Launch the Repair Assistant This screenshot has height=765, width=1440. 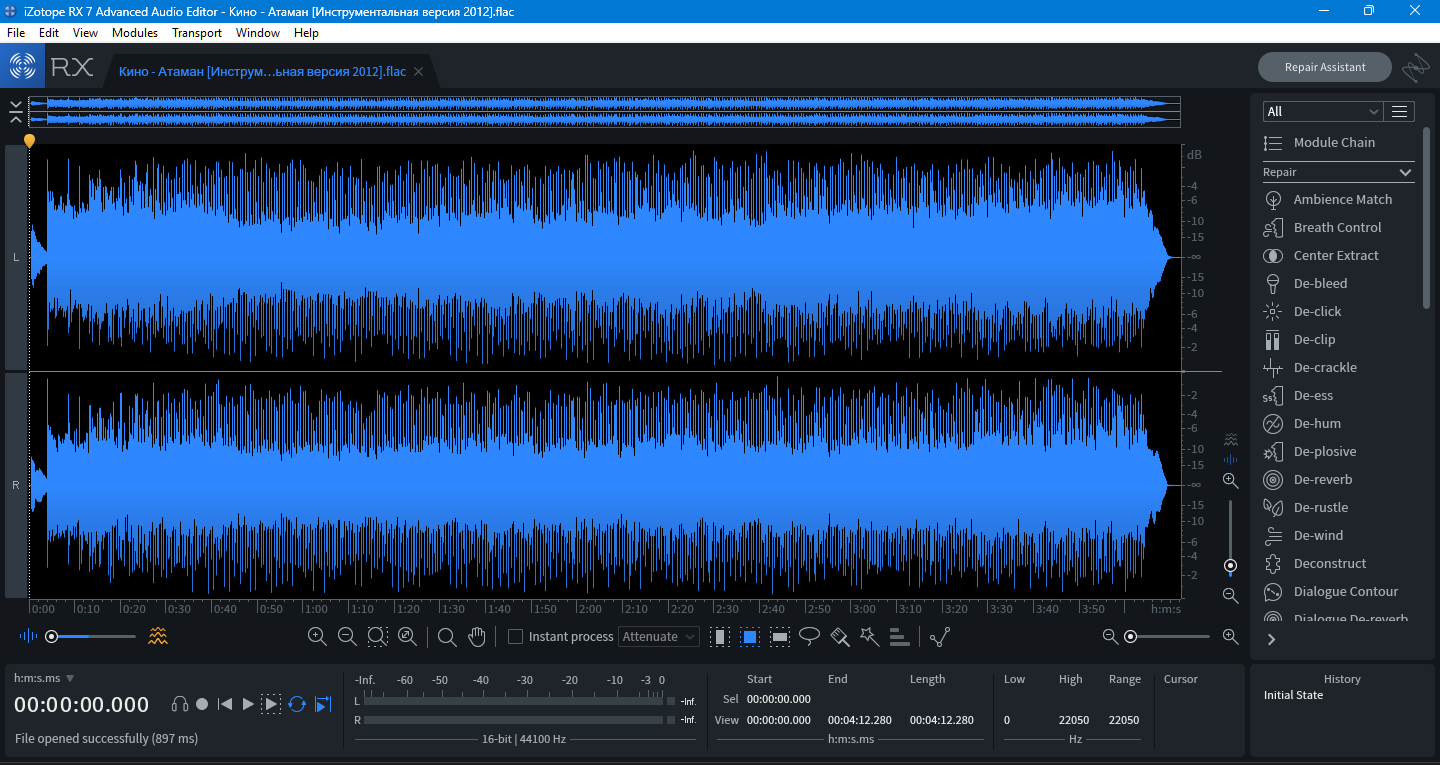point(1324,67)
